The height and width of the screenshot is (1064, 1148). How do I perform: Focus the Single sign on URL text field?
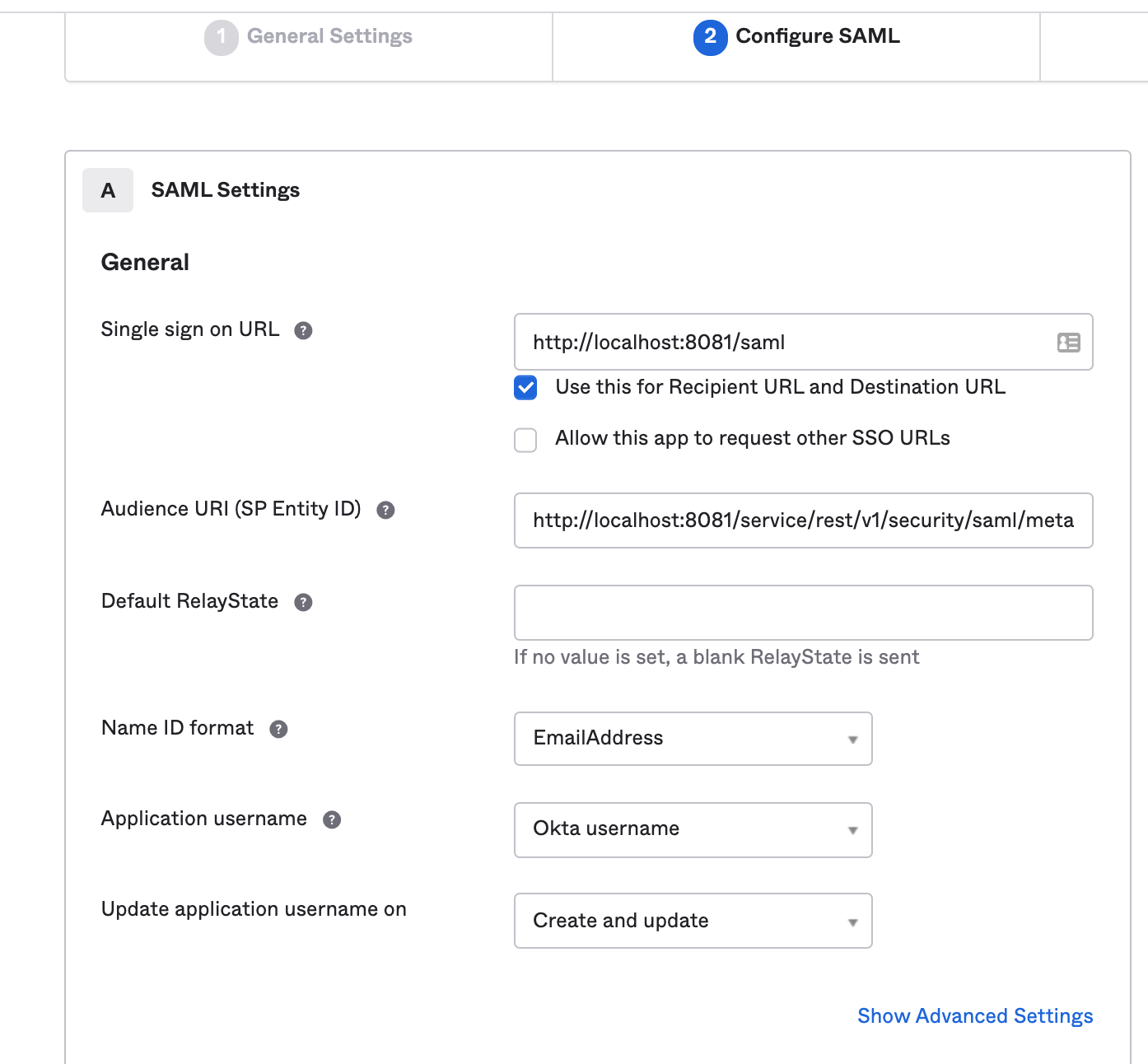coord(782,343)
